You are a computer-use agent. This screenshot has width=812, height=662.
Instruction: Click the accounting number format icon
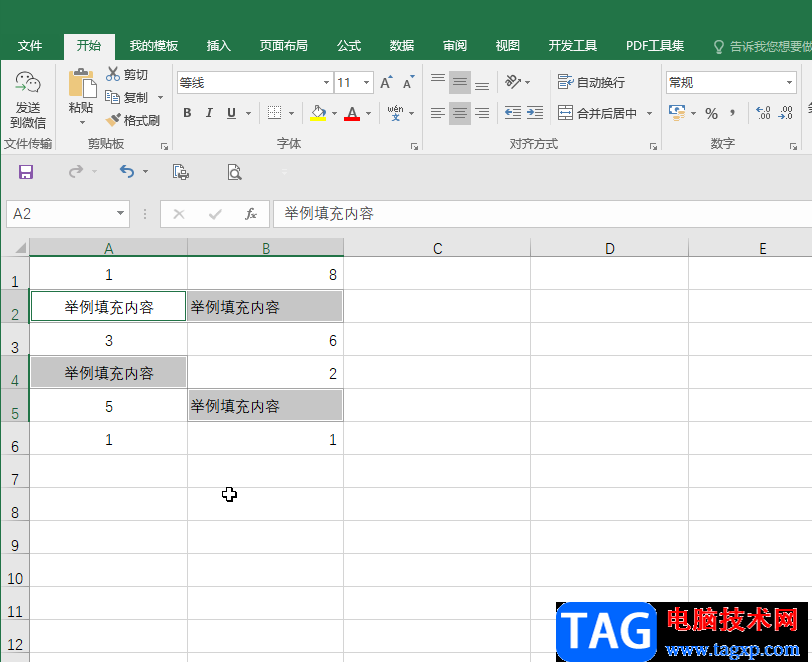[x=677, y=112]
